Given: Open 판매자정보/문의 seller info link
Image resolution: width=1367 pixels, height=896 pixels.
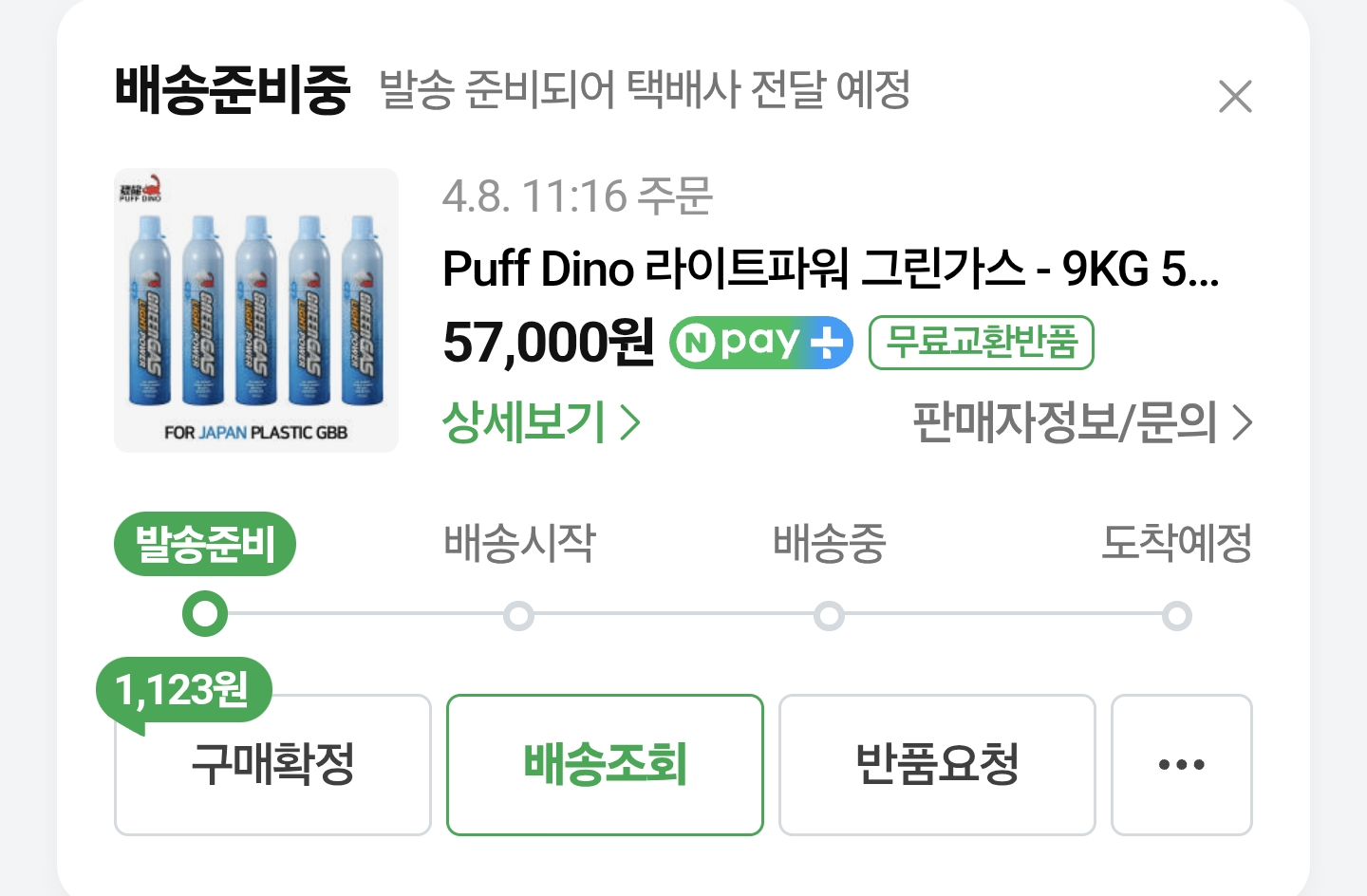Looking at the screenshot, I should (x=1081, y=422).
